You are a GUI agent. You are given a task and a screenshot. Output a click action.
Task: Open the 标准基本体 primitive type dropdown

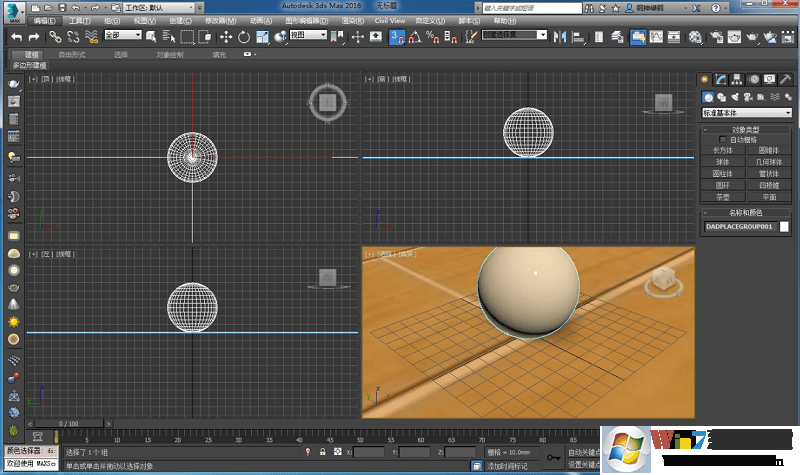[747, 113]
